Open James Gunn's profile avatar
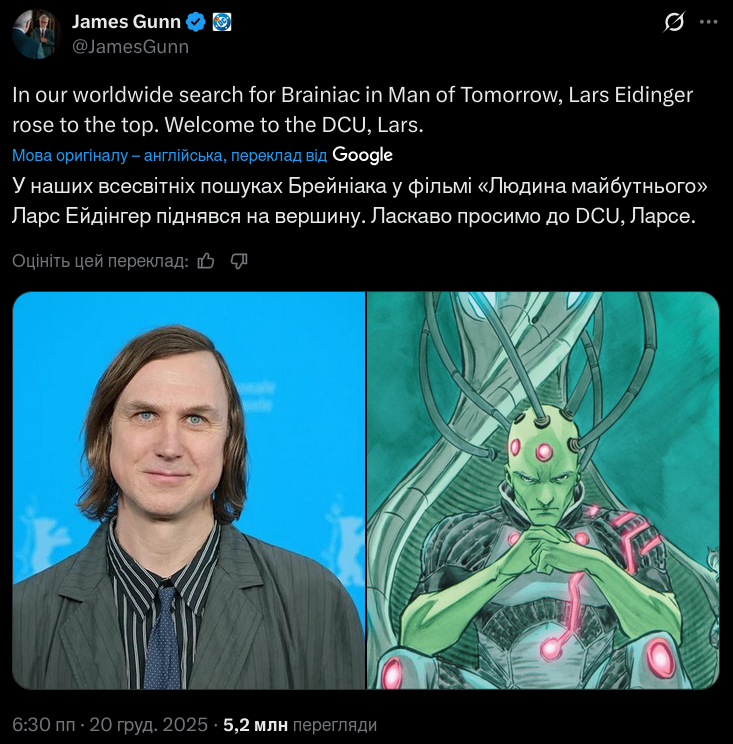 point(37,34)
